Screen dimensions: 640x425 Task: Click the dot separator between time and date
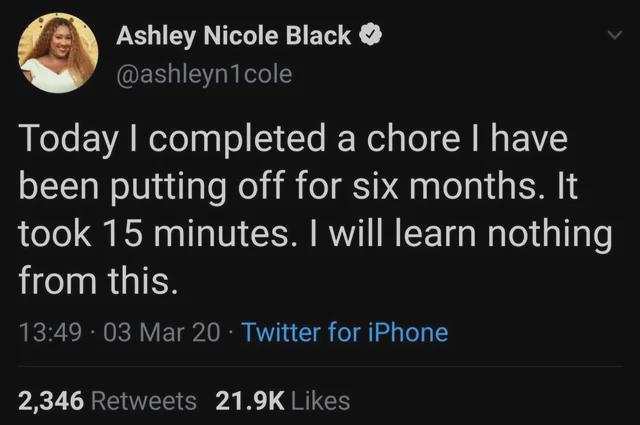90,331
